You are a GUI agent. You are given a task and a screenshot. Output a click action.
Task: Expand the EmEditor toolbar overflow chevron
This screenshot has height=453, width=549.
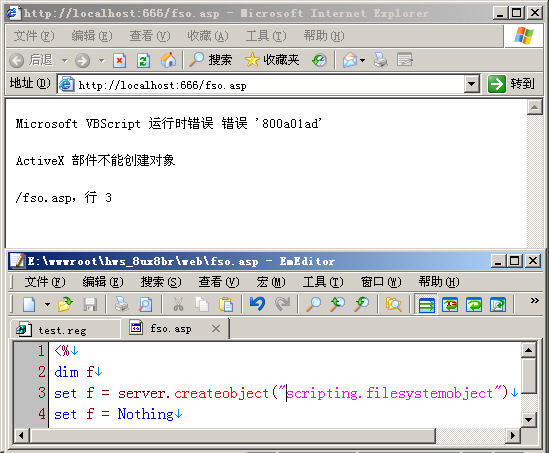534,300
